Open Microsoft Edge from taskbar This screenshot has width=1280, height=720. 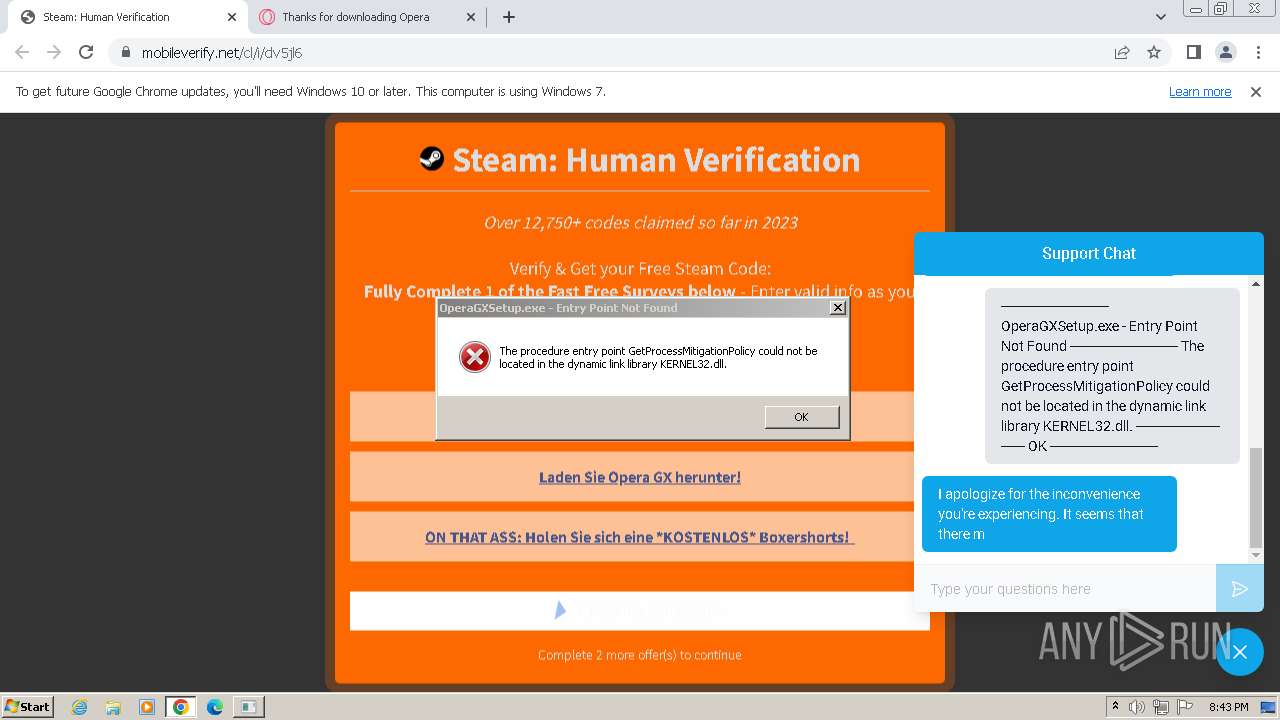tap(214, 707)
